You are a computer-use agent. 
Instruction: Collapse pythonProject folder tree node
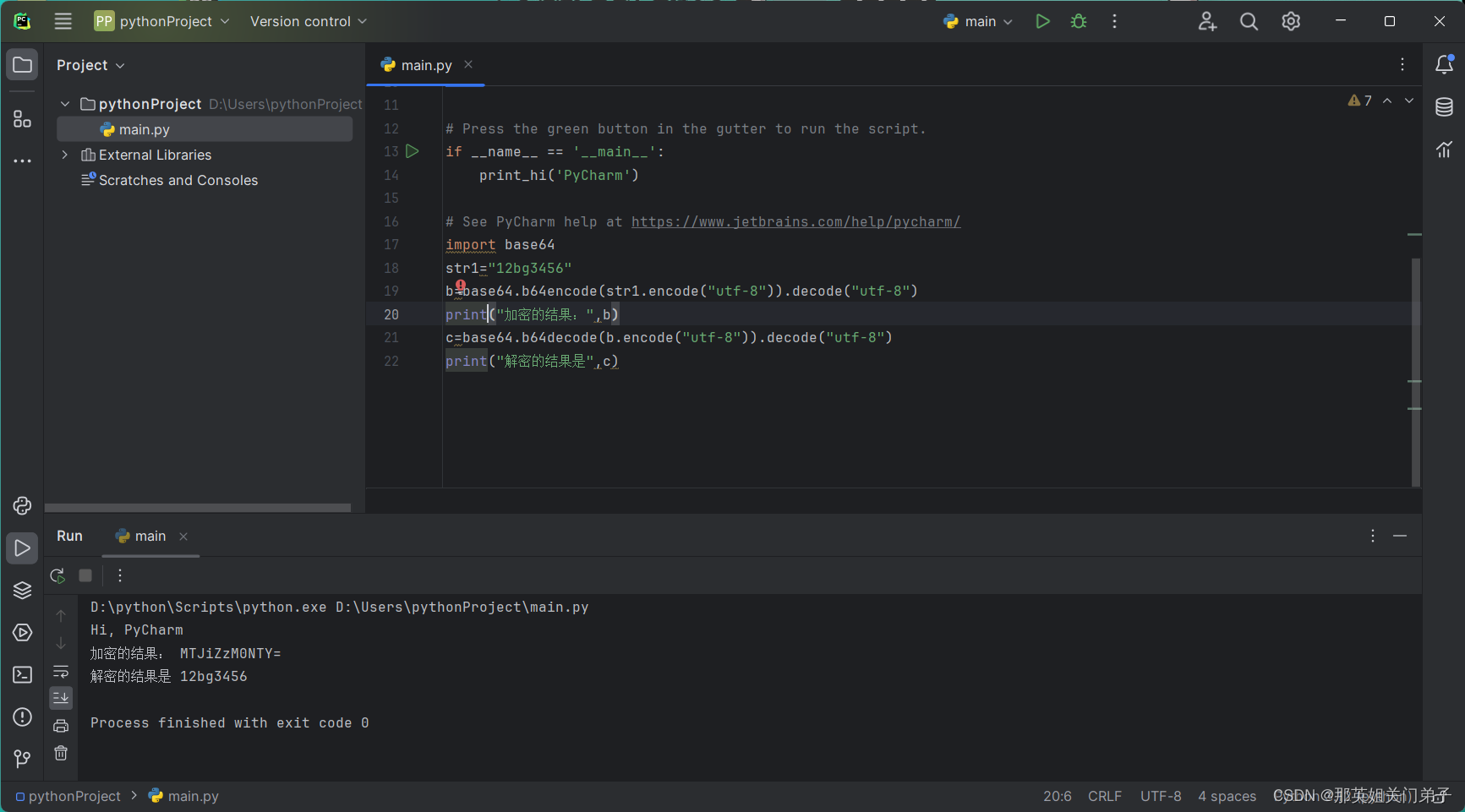(65, 104)
